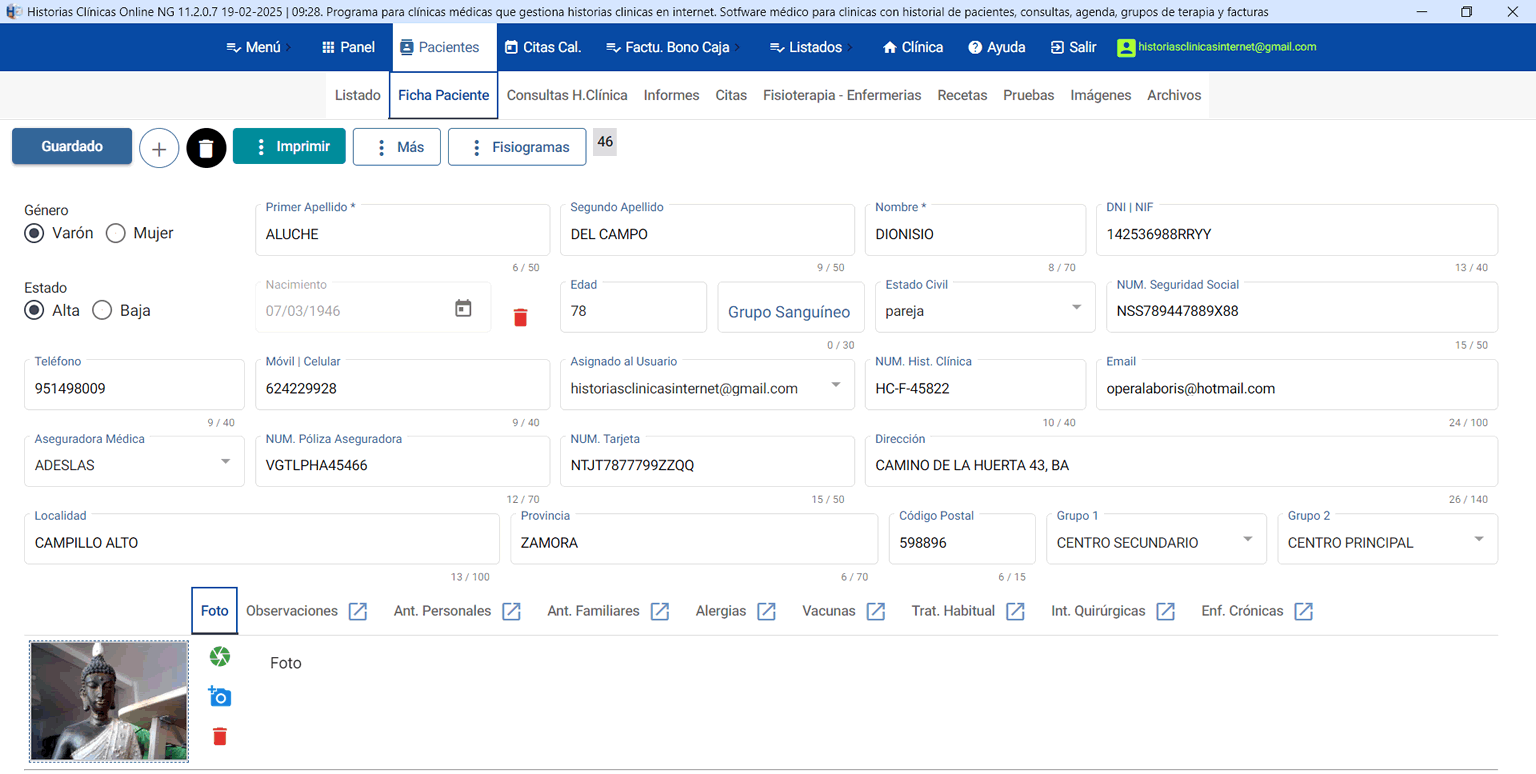The image size is (1536, 774).
Task: Select the Varón gender radio button
Action: pyautogui.click(x=35, y=233)
